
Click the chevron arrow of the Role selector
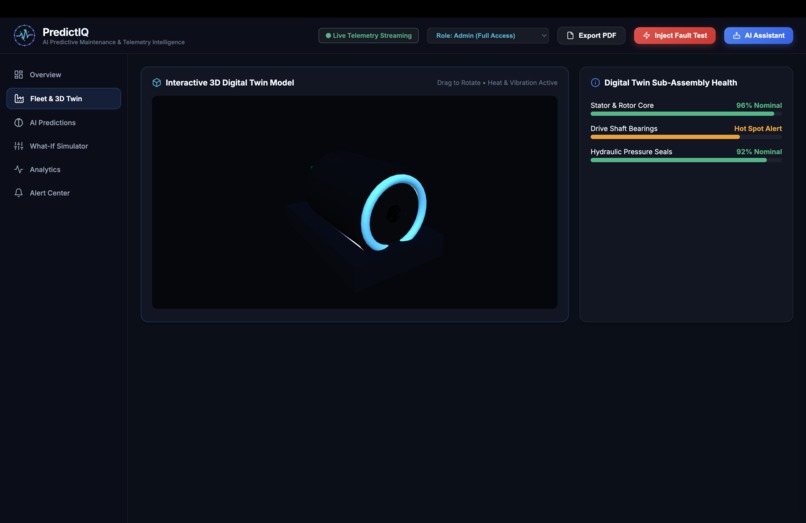[x=544, y=35]
